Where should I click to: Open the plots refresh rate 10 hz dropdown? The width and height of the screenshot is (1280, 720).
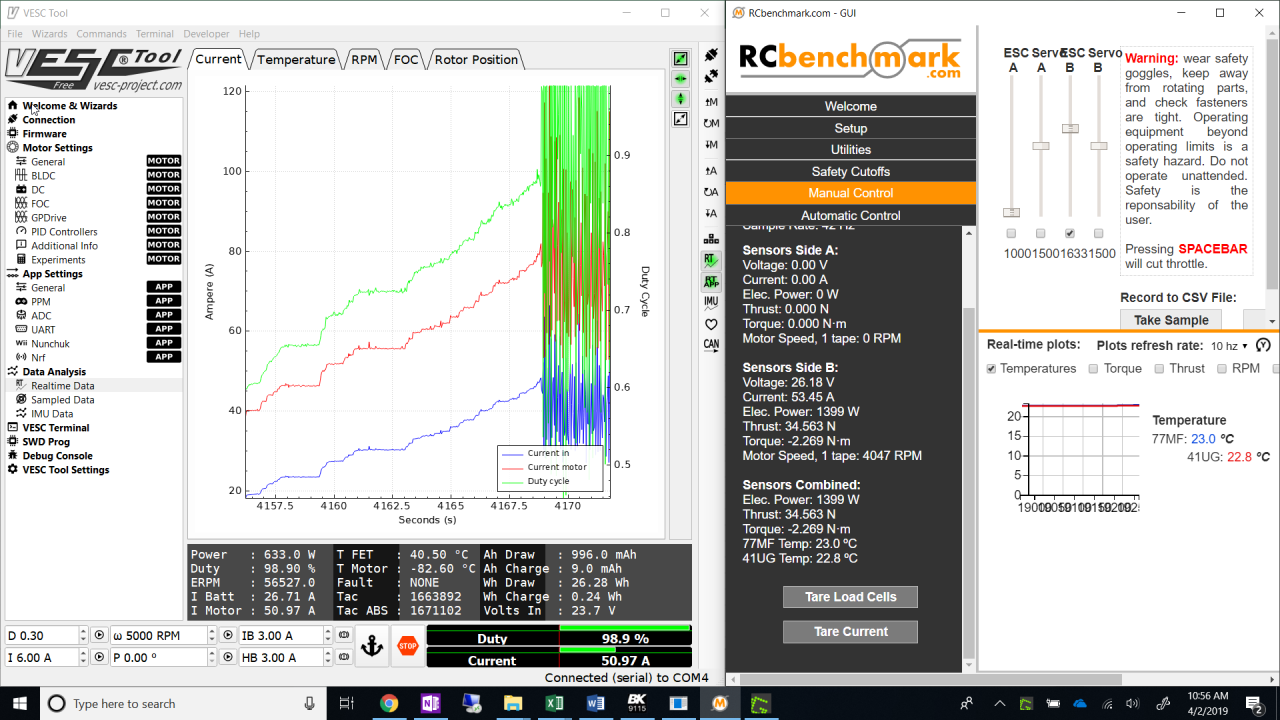[x=1229, y=346]
